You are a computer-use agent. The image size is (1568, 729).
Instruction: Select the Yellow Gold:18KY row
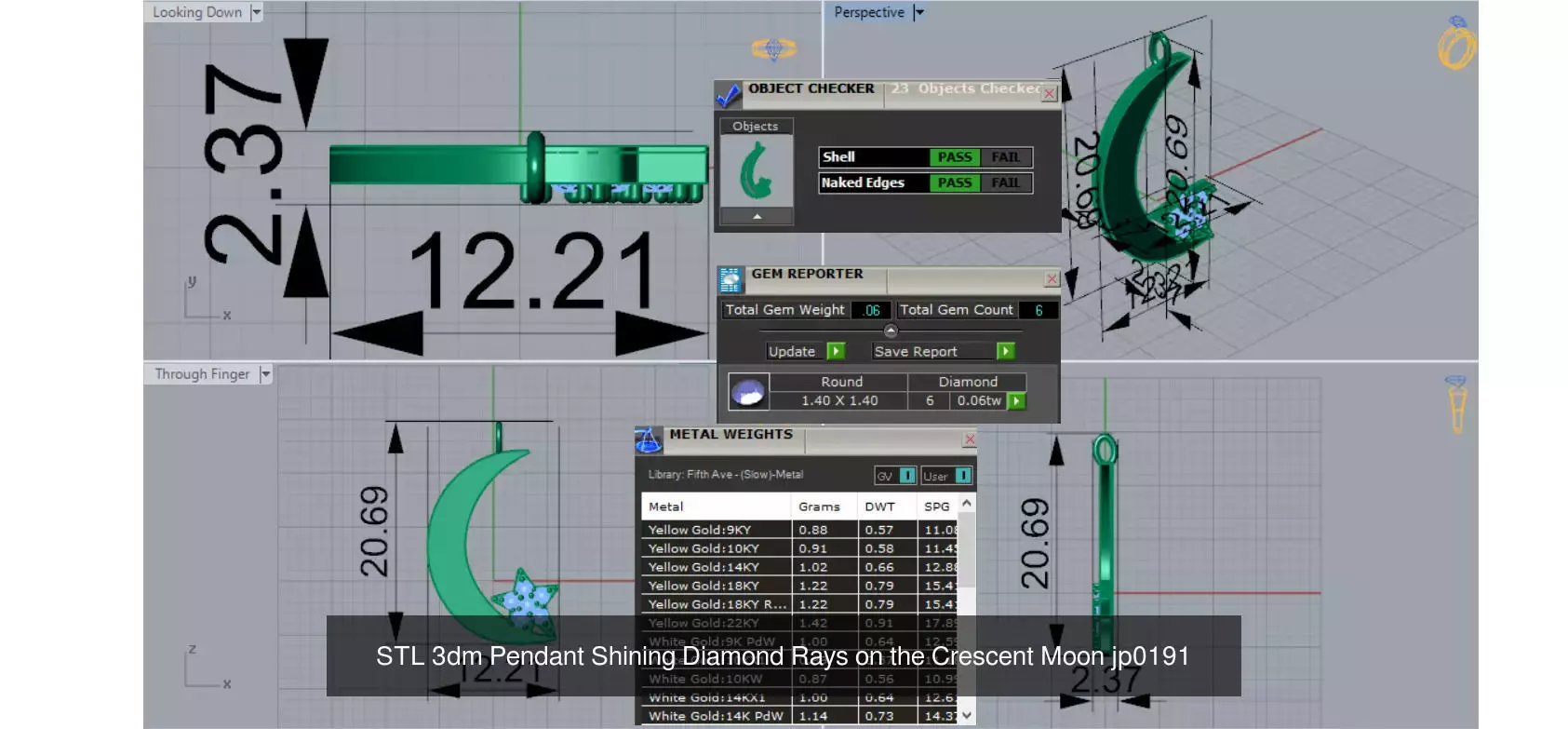(x=800, y=586)
